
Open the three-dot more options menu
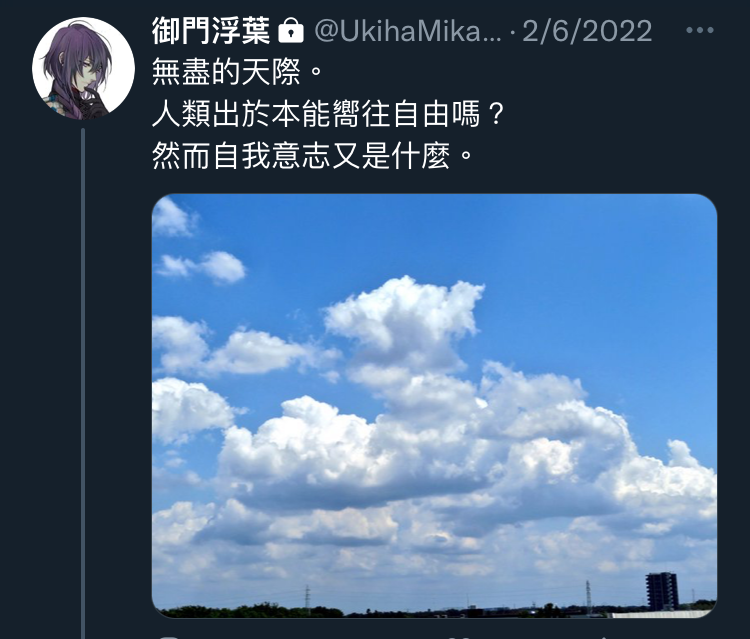click(x=700, y=30)
